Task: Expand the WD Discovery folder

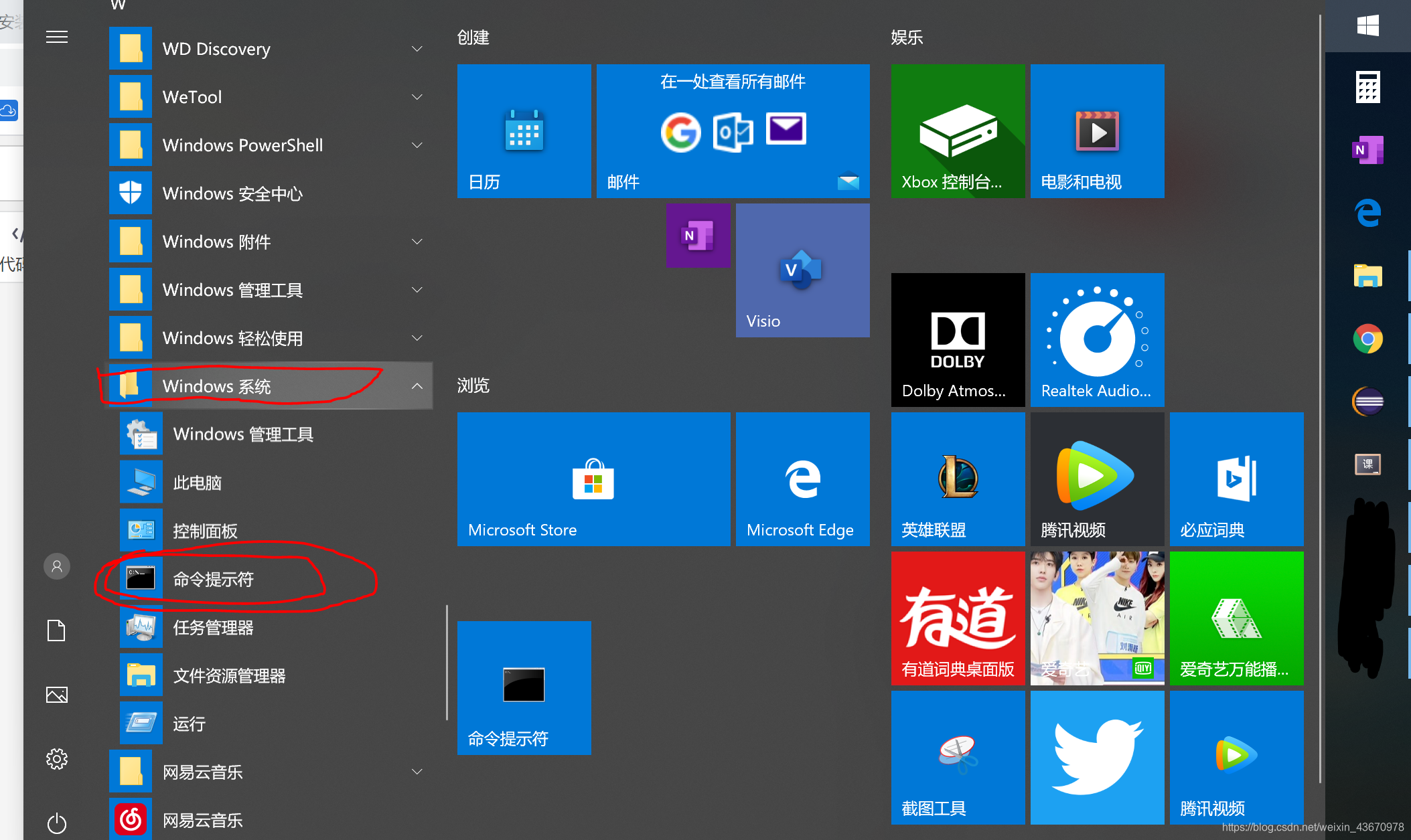Action: click(417, 49)
